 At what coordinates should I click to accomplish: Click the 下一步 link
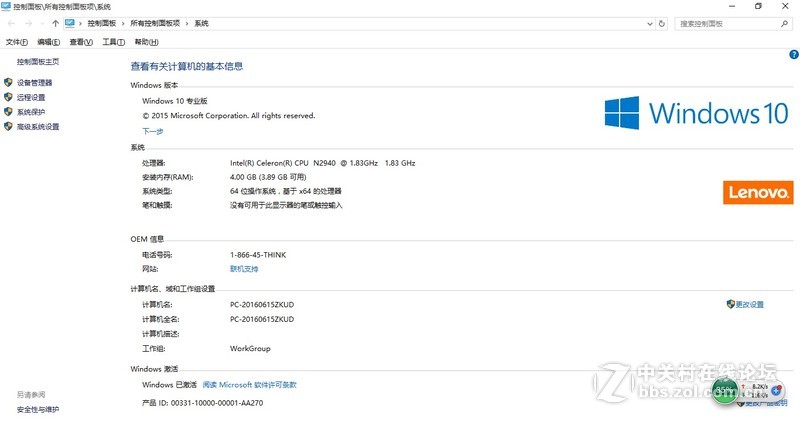tap(153, 131)
